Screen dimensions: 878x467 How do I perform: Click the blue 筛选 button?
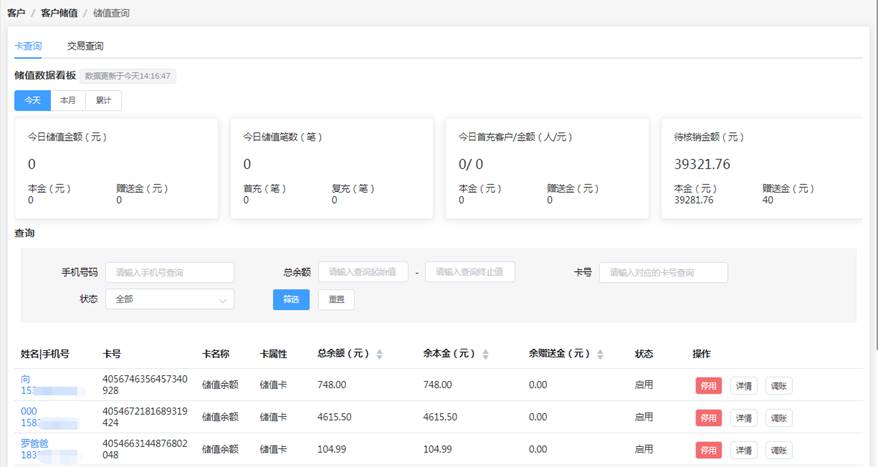coord(291,300)
